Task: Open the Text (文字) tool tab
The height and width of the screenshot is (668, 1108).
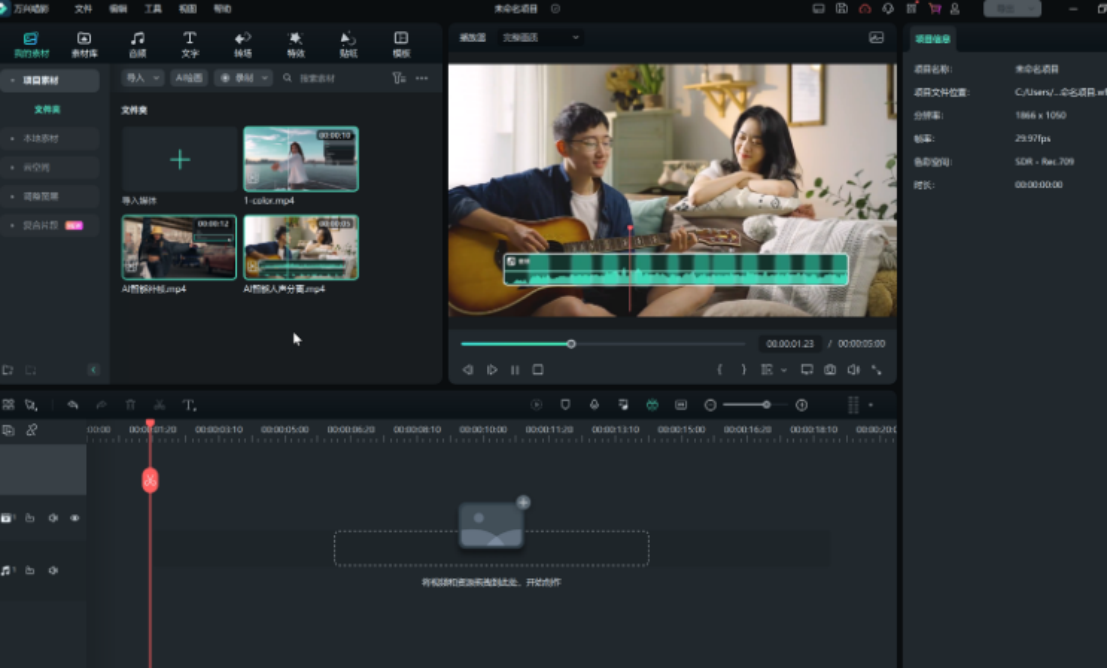Action: coord(190,44)
